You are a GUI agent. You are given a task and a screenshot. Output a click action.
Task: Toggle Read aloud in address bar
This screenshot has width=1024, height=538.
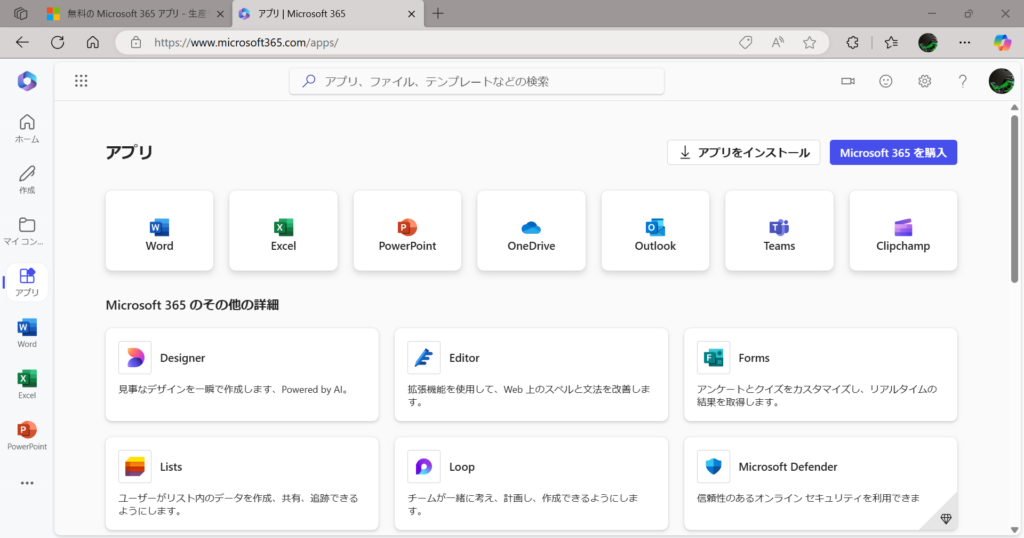pos(777,42)
